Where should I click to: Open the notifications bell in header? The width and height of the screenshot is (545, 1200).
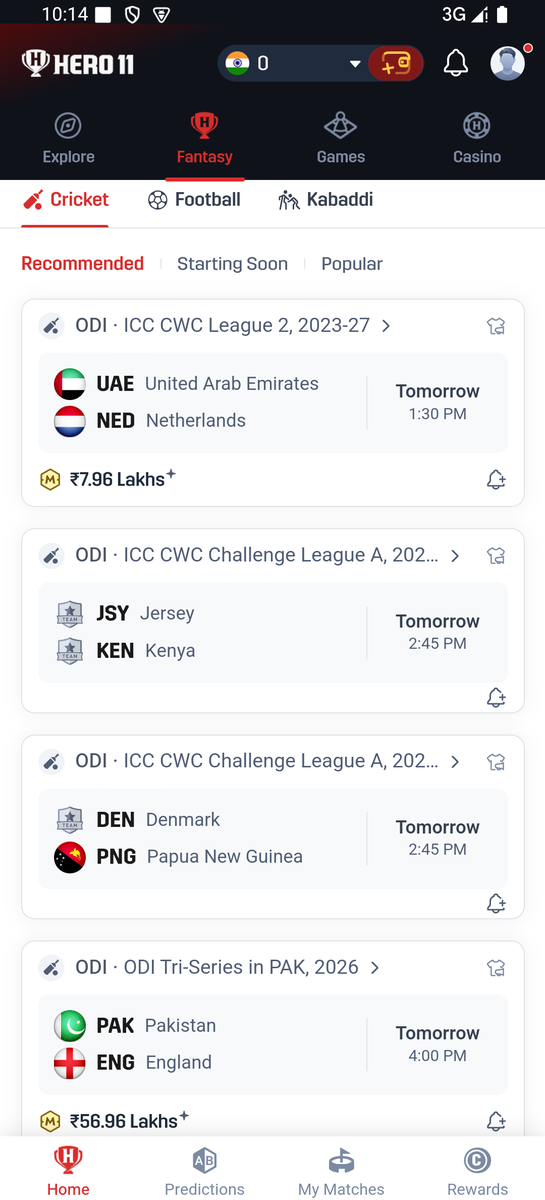pyautogui.click(x=456, y=64)
